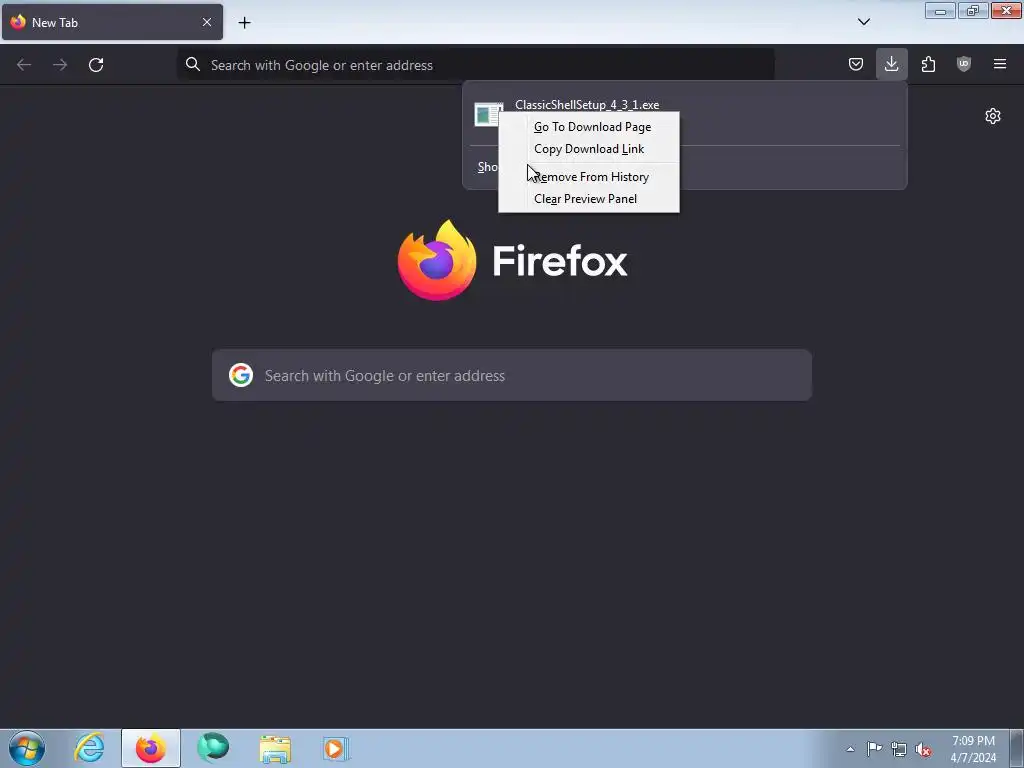1024x768 pixels.
Task: Go forward with the forward arrow
Action: pyautogui.click(x=60, y=65)
